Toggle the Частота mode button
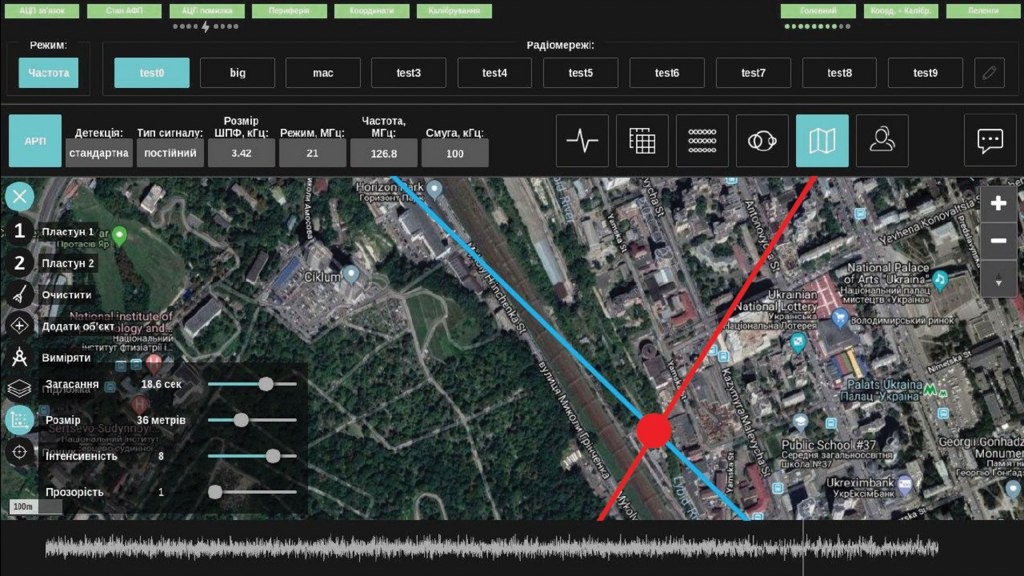 [48, 73]
